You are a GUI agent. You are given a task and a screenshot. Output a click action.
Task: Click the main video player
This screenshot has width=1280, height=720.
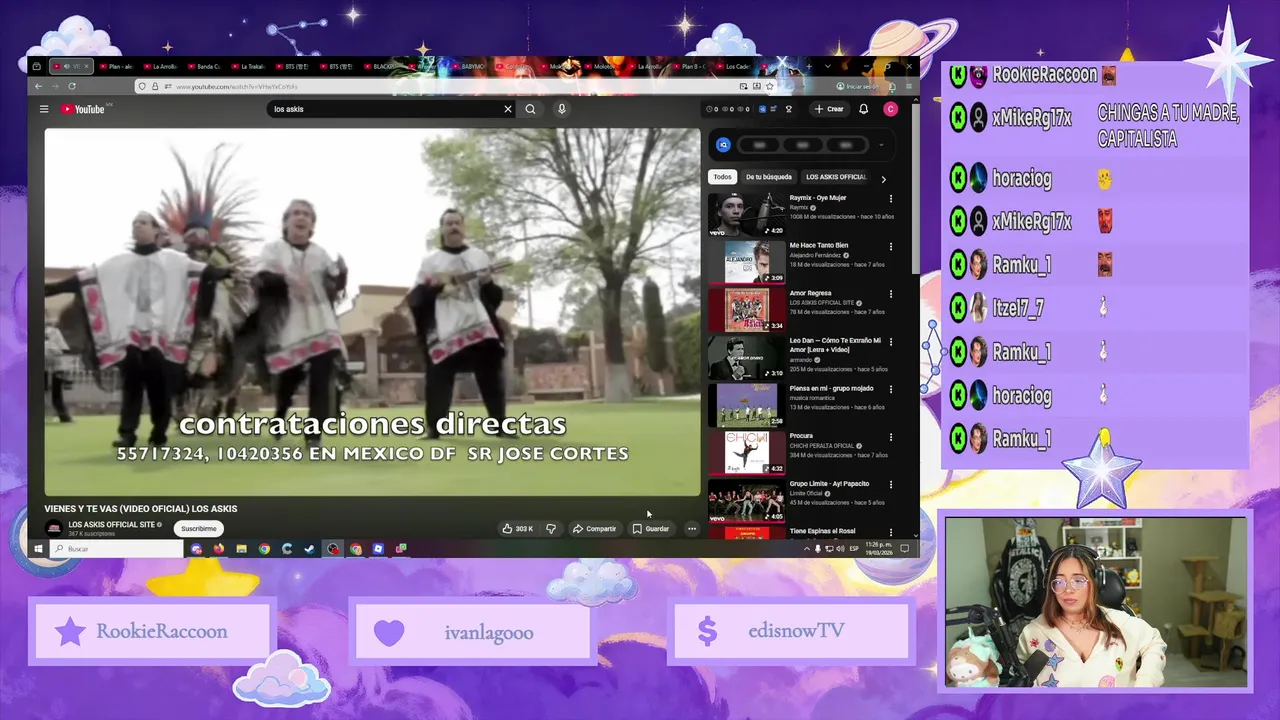click(372, 312)
